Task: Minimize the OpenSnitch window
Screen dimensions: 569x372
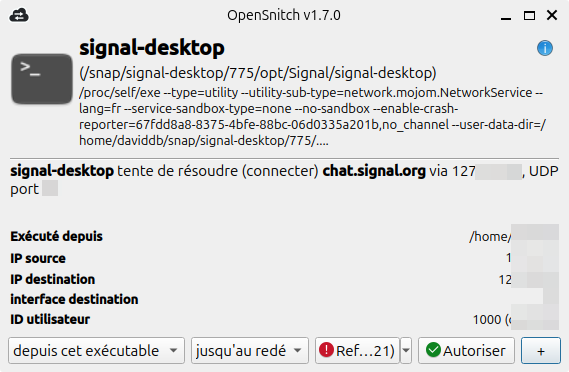Action: coord(506,16)
